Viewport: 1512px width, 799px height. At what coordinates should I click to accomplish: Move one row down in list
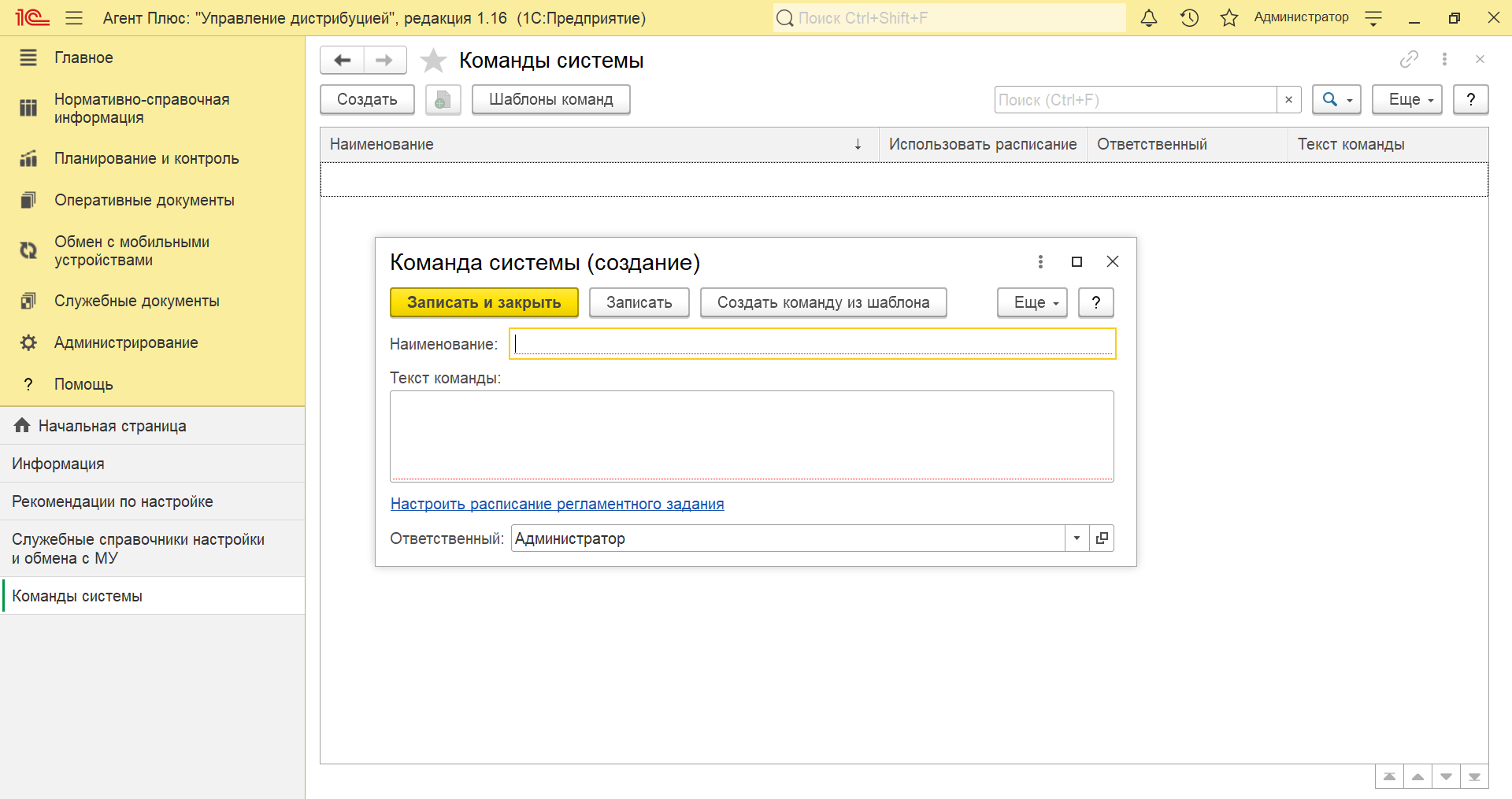point(1446,776)
